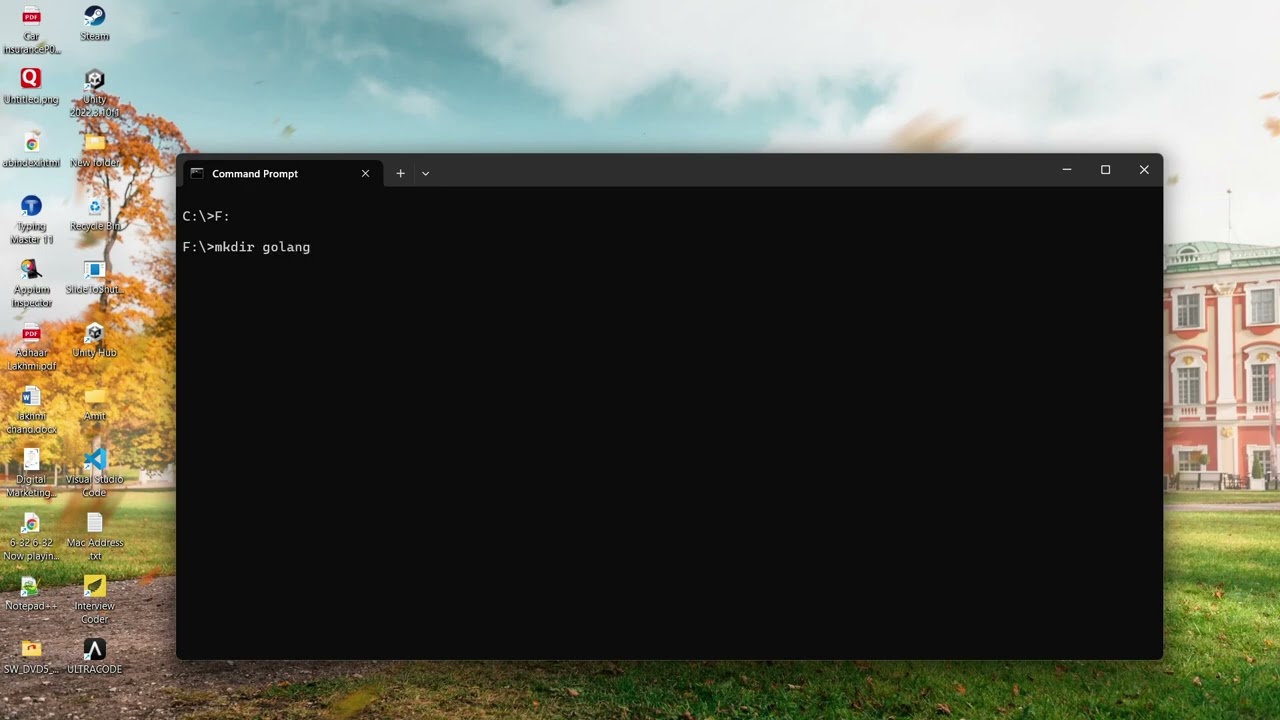Open the Steam desktop shortcut
Viewport: 1280px width, 720px height.
(x=94, y=17)
